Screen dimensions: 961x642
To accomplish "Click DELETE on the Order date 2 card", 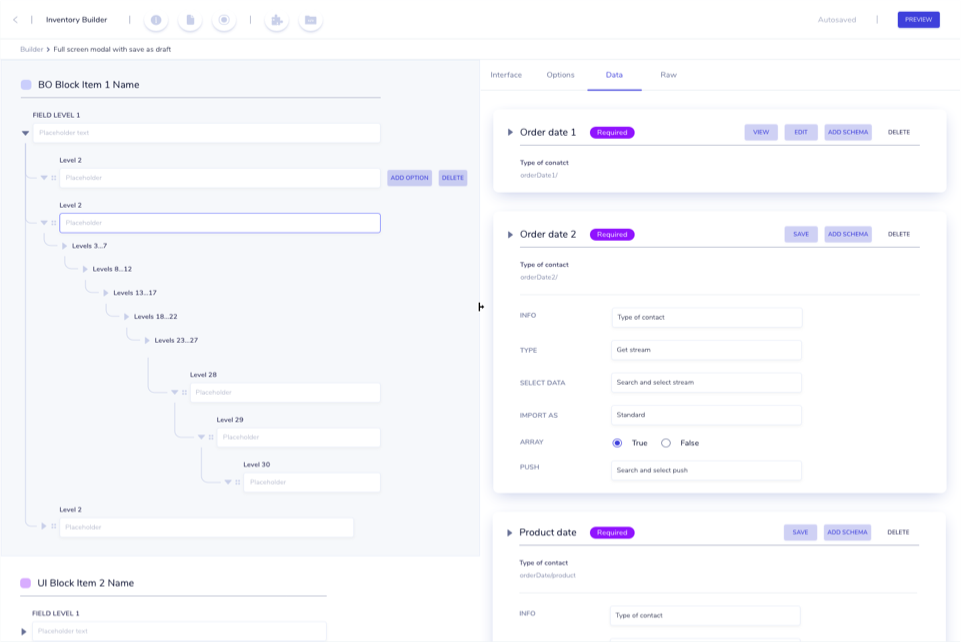I will tap(898, 235).
